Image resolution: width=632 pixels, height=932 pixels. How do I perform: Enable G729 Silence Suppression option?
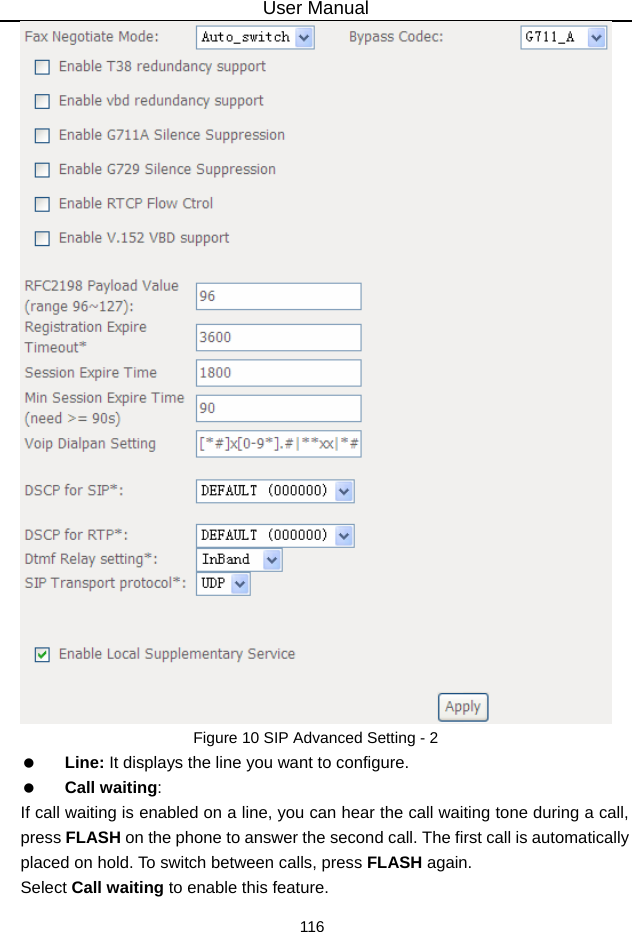[42, 170]
